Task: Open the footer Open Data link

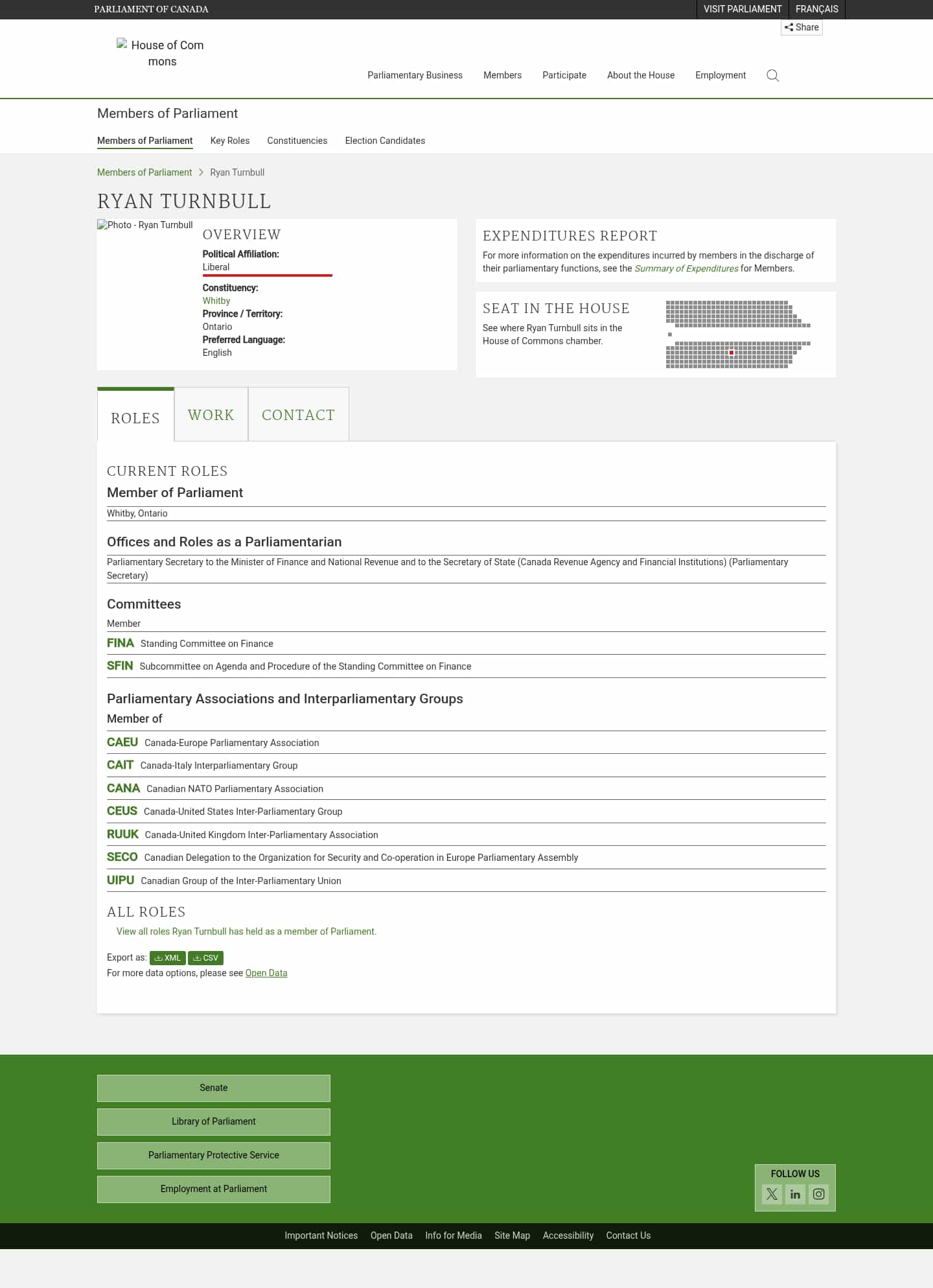Action: click(391, 1235)
